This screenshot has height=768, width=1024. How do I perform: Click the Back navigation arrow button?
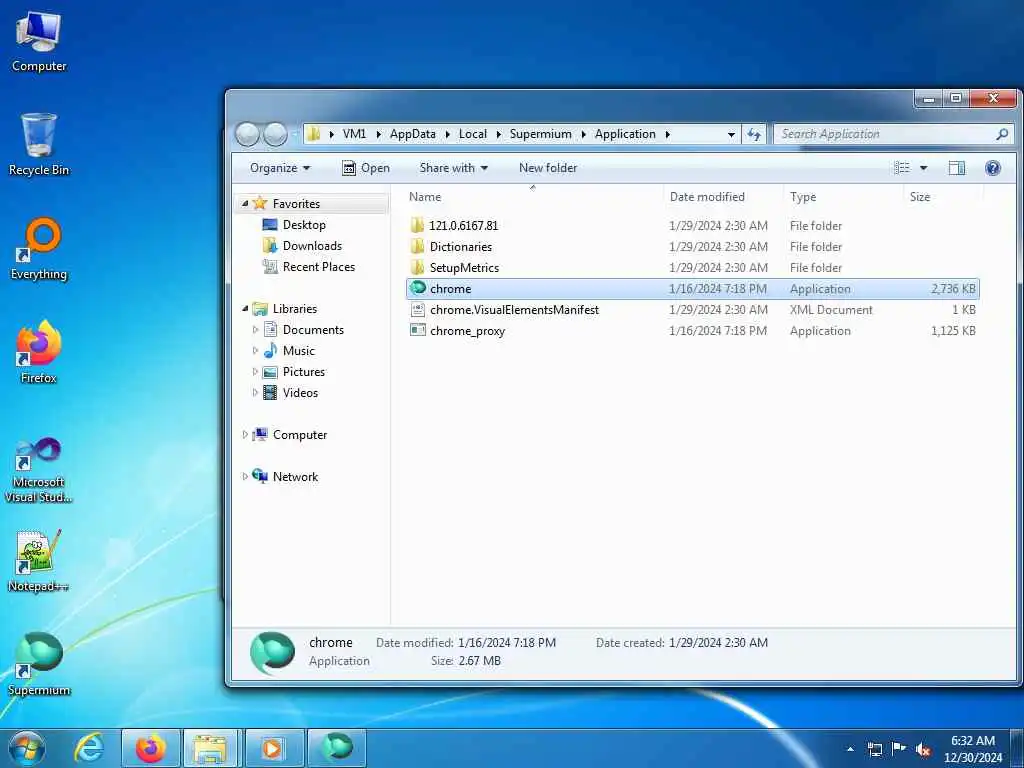(x=248, y=134)
